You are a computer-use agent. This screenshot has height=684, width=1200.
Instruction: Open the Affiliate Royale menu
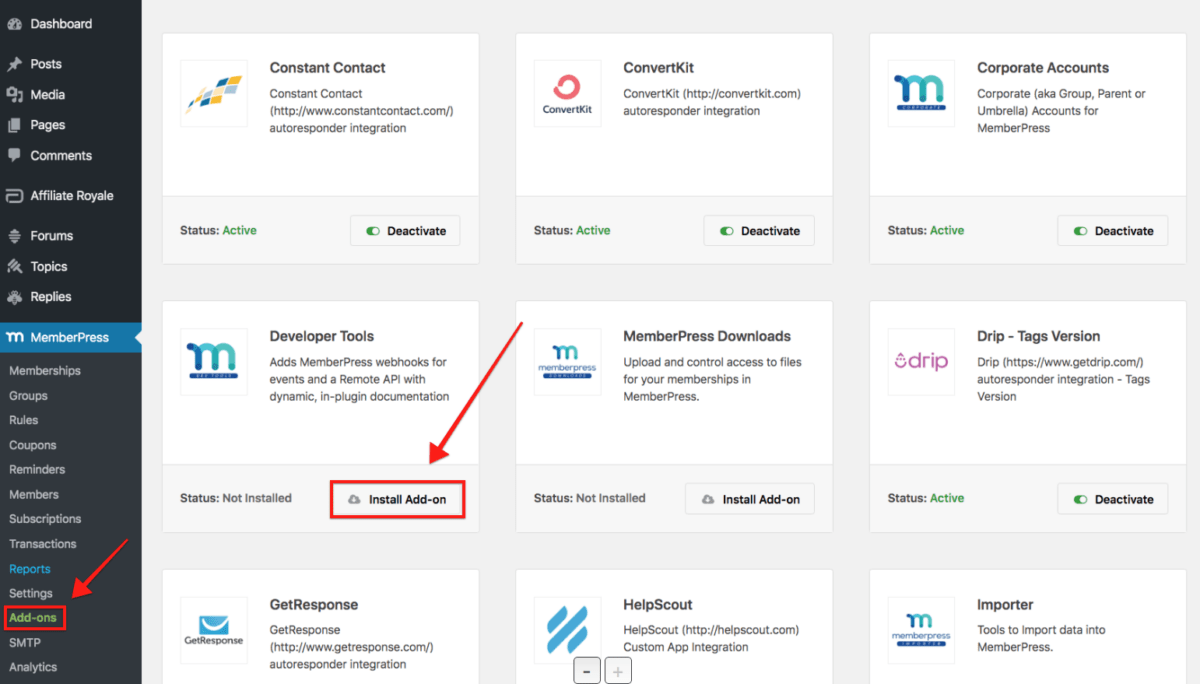(x=70, y=196)
